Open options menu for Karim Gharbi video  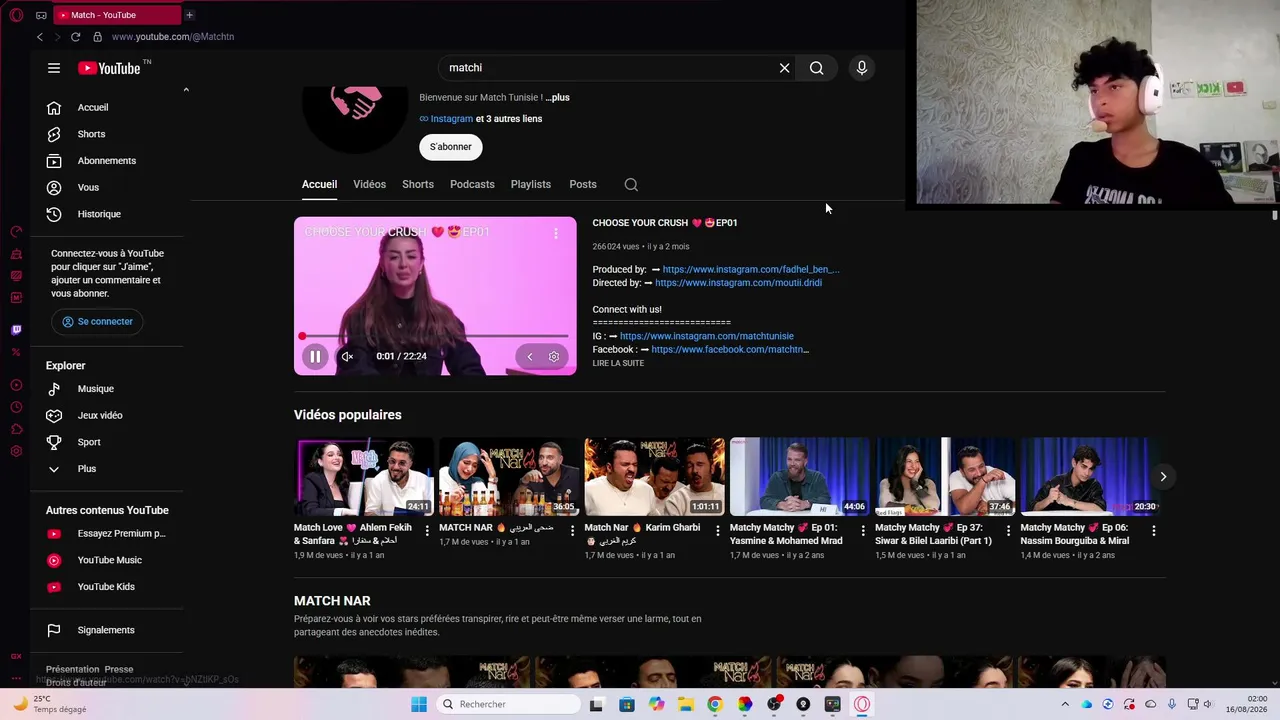pos(718,531)
